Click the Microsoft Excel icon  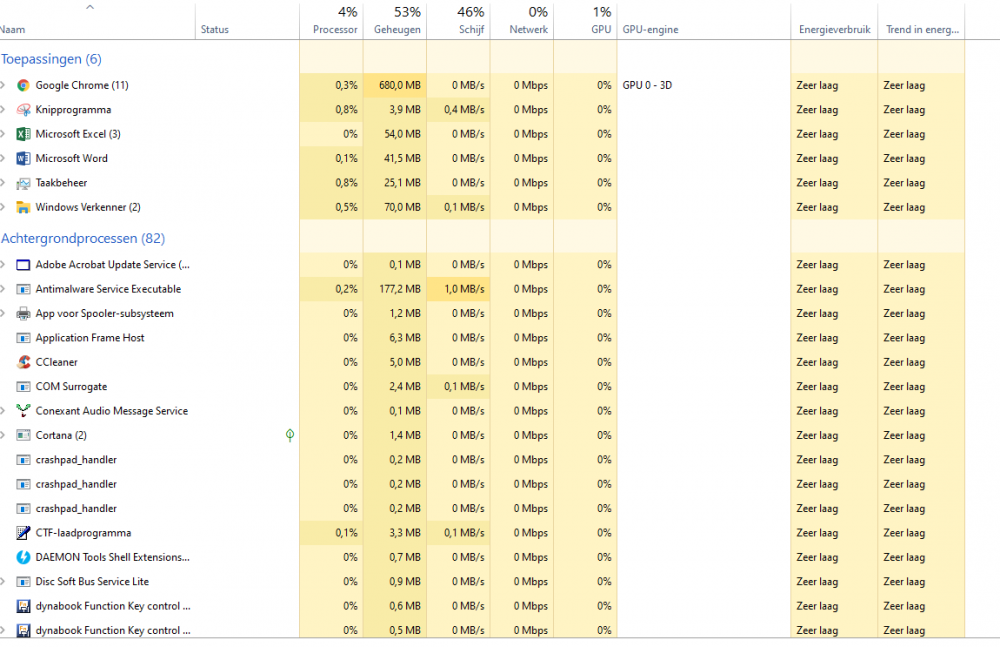pos(24,134)
